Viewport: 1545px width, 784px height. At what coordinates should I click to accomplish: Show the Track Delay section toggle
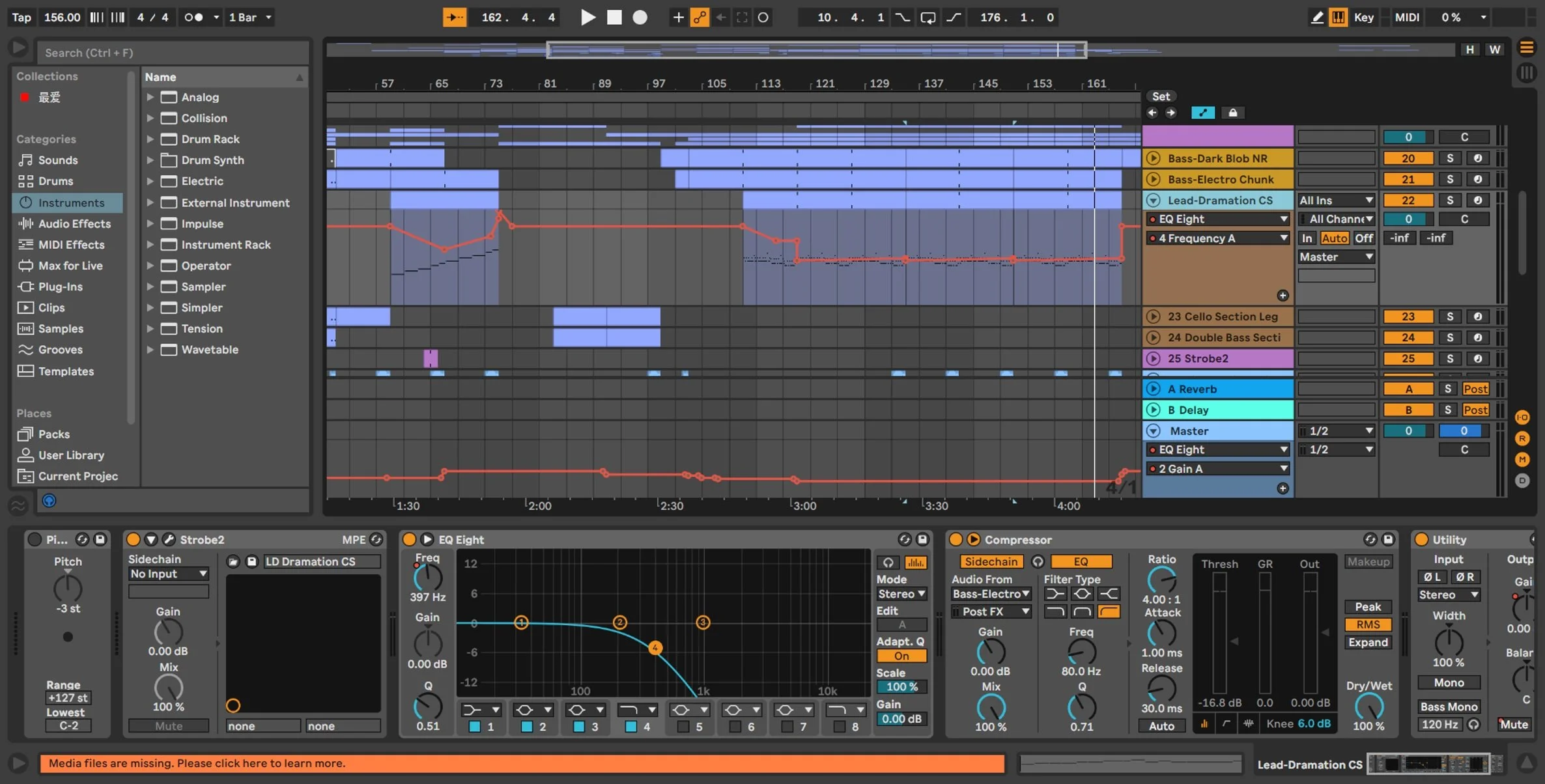point(1522,481)
